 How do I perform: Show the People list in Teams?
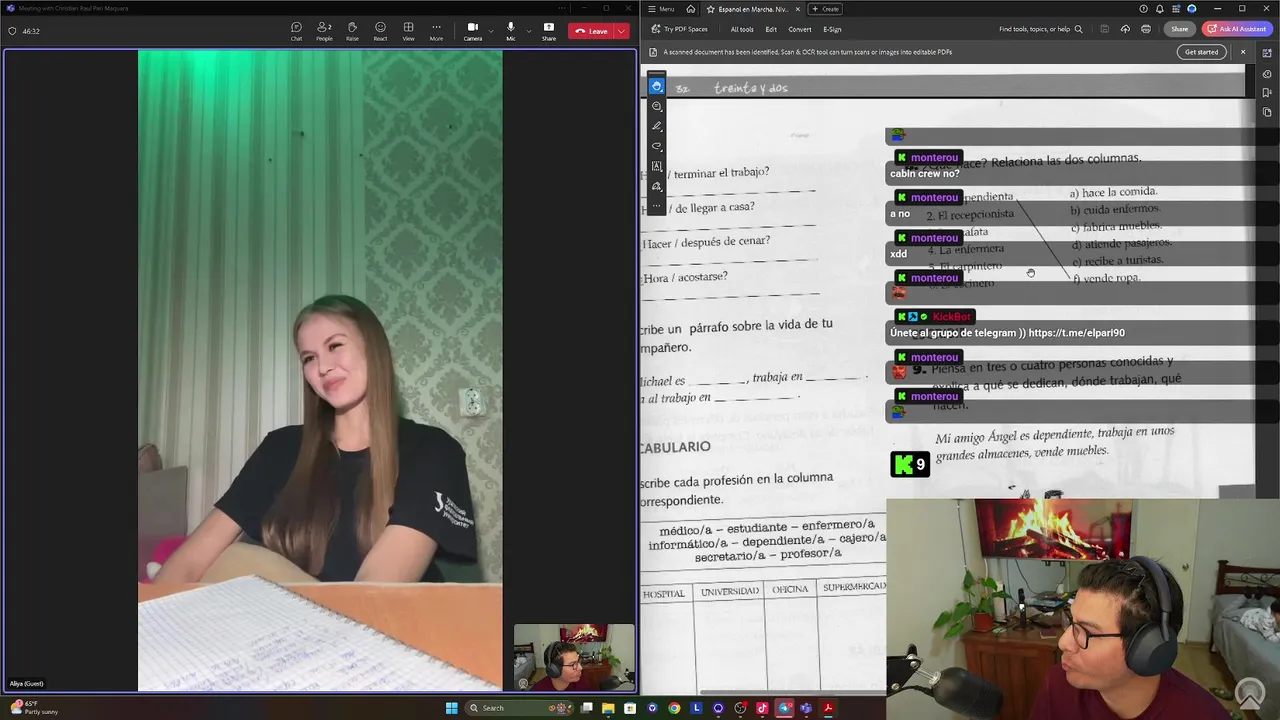coord(324,31)
